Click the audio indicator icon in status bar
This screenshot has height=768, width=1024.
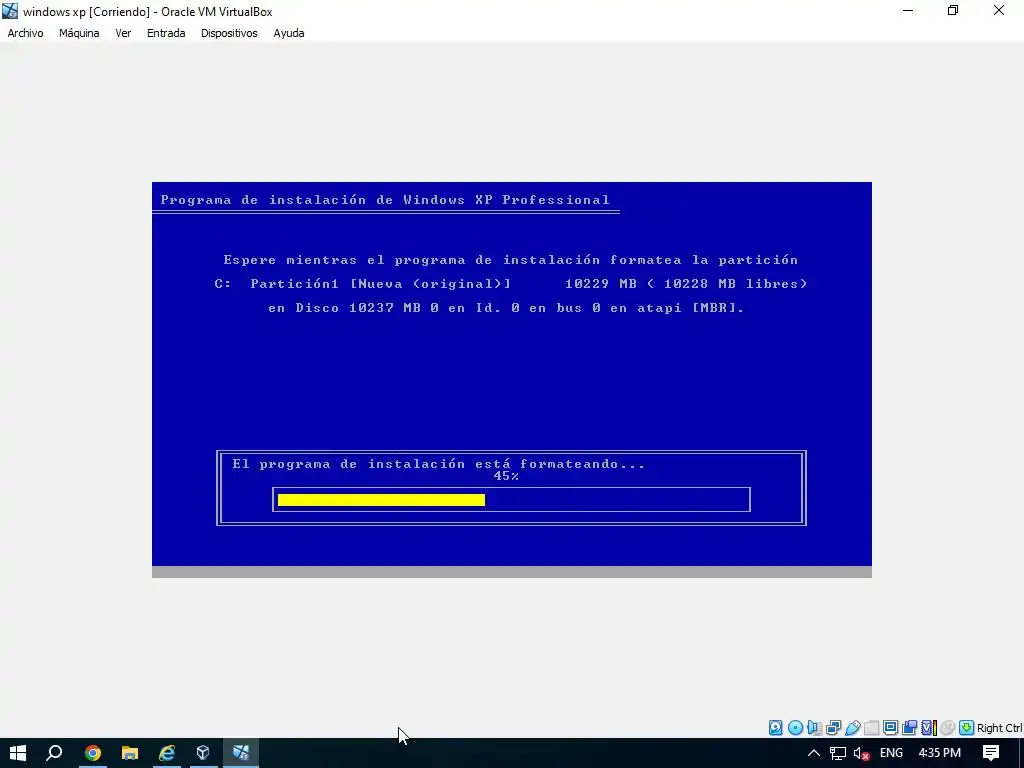coord(814,728)
